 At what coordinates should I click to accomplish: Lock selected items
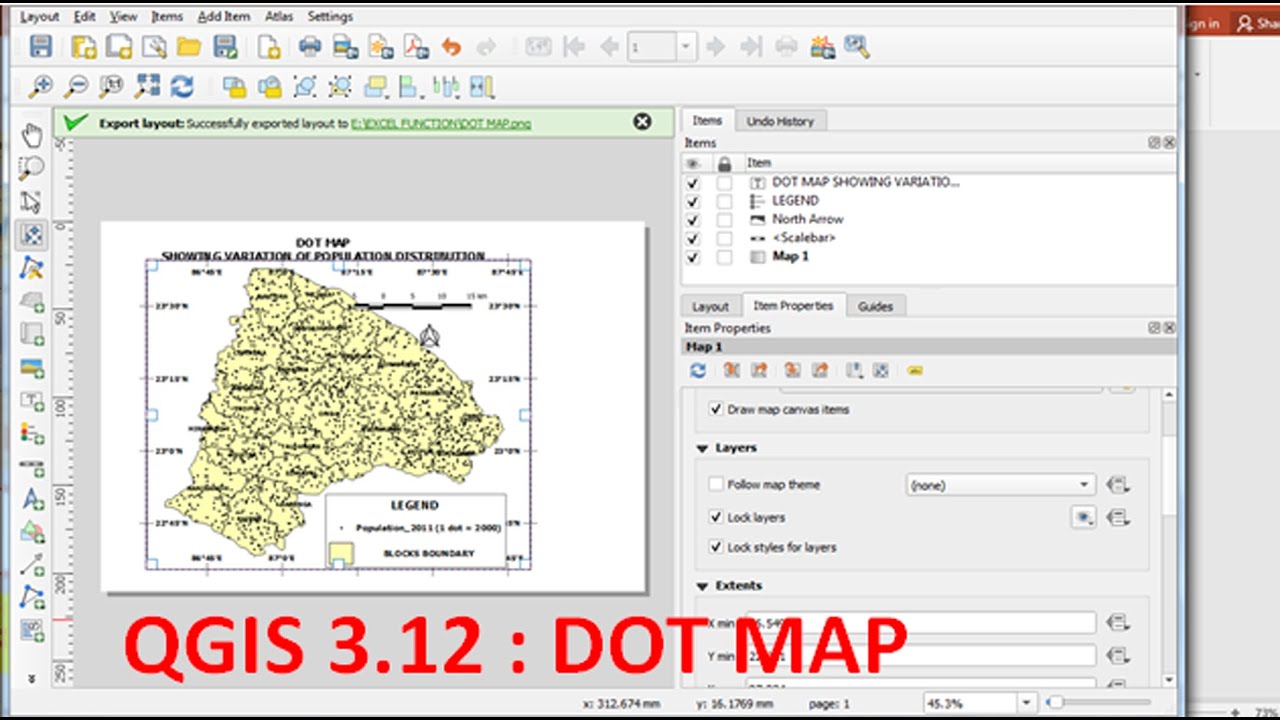point(234,87)
